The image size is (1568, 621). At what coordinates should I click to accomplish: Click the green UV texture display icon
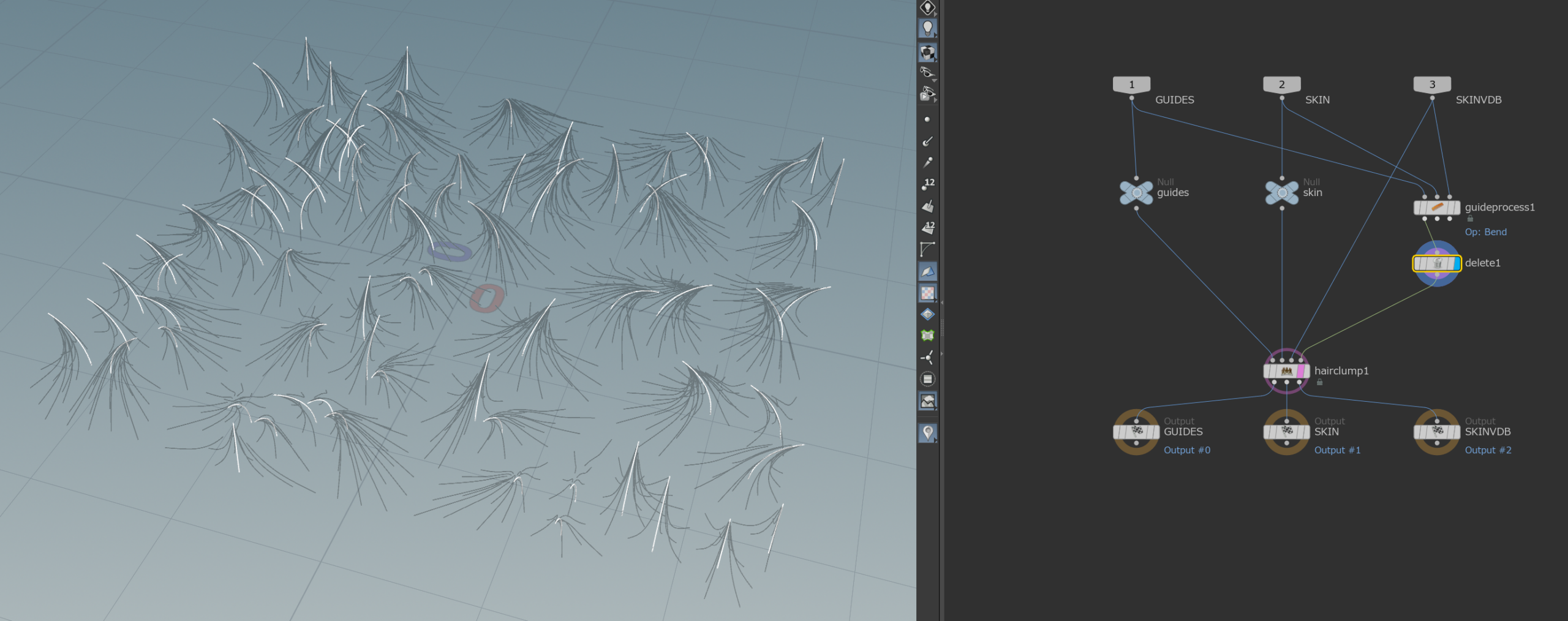(927, 336)
